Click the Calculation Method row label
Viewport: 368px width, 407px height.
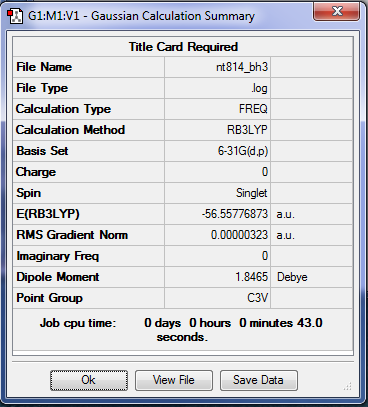(x=70, y=130)
